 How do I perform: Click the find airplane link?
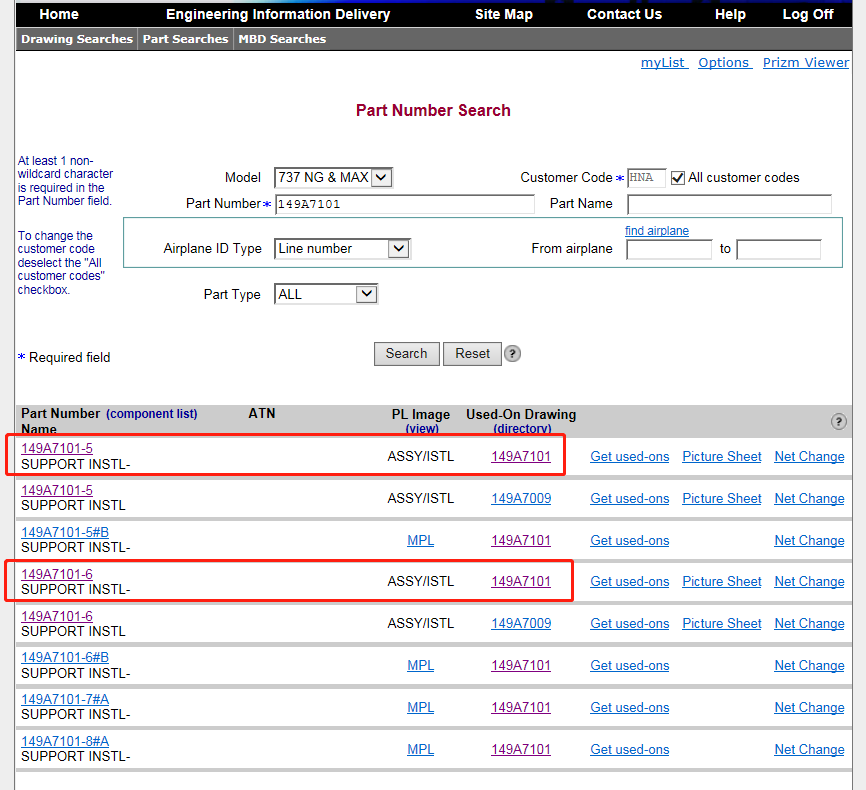(657, 231)
